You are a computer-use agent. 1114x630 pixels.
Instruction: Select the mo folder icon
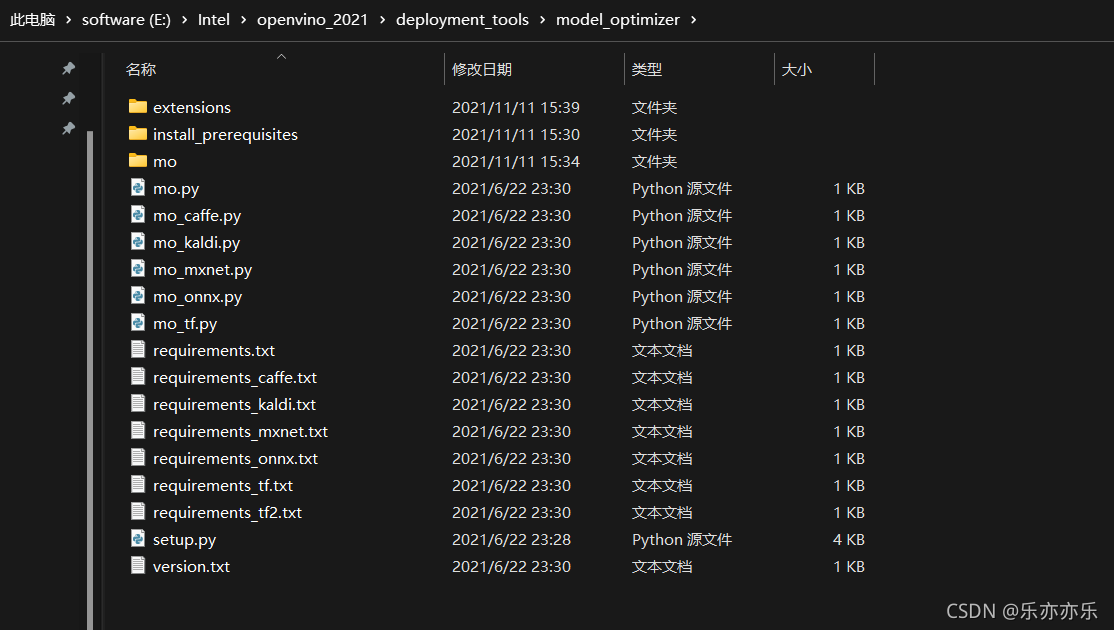point(138,161)
